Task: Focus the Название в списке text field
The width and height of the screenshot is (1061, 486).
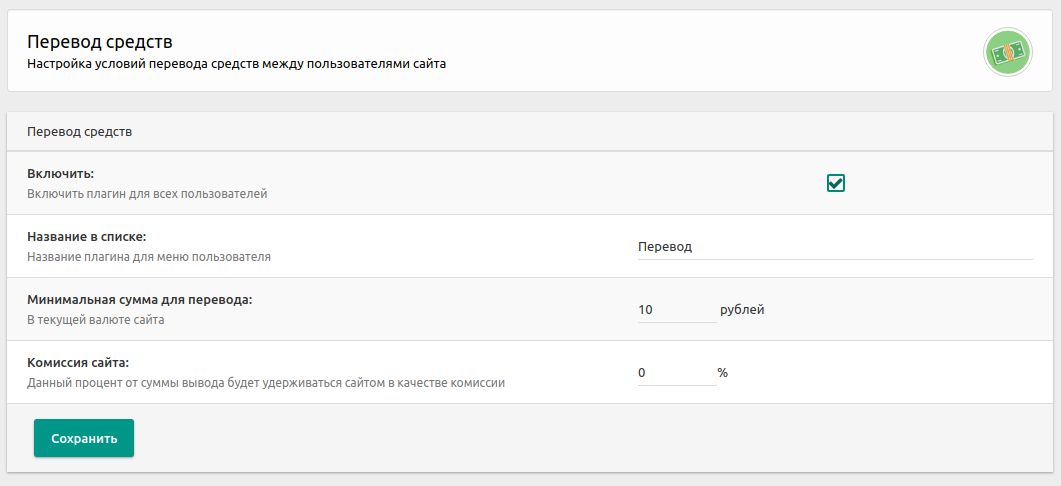Action: (x=834, y=247)
